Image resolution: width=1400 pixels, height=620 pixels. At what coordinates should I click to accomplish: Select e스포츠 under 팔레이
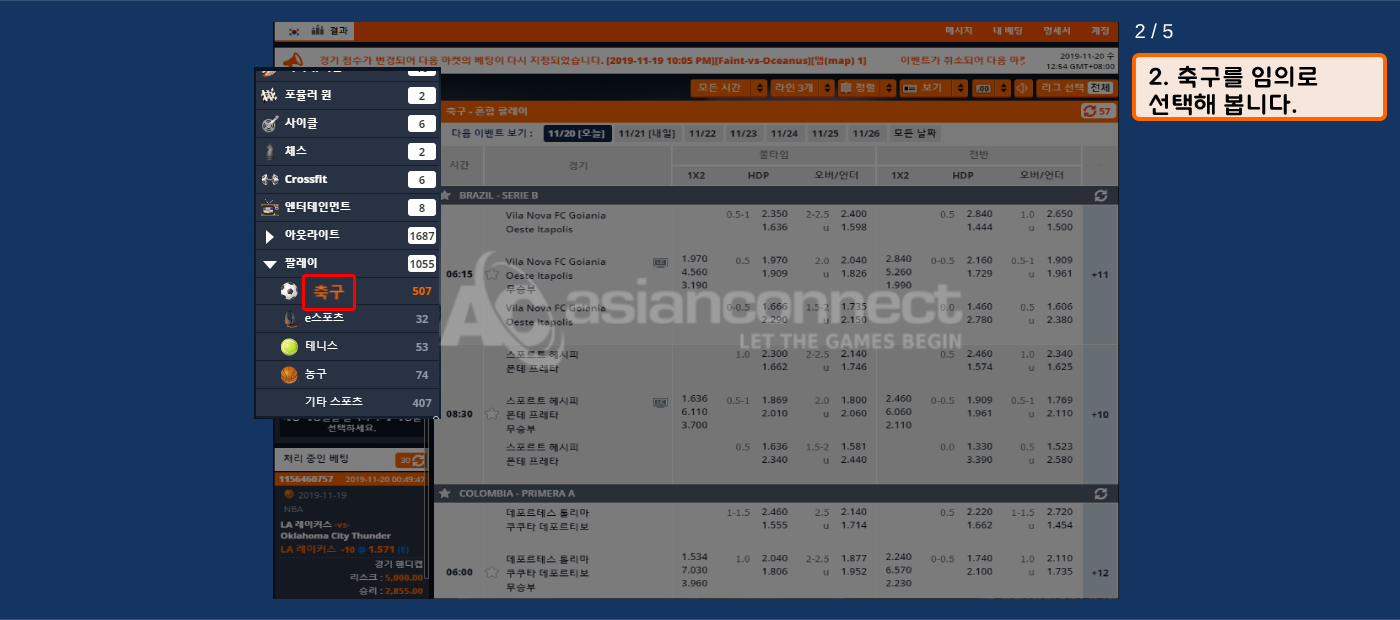324,318
